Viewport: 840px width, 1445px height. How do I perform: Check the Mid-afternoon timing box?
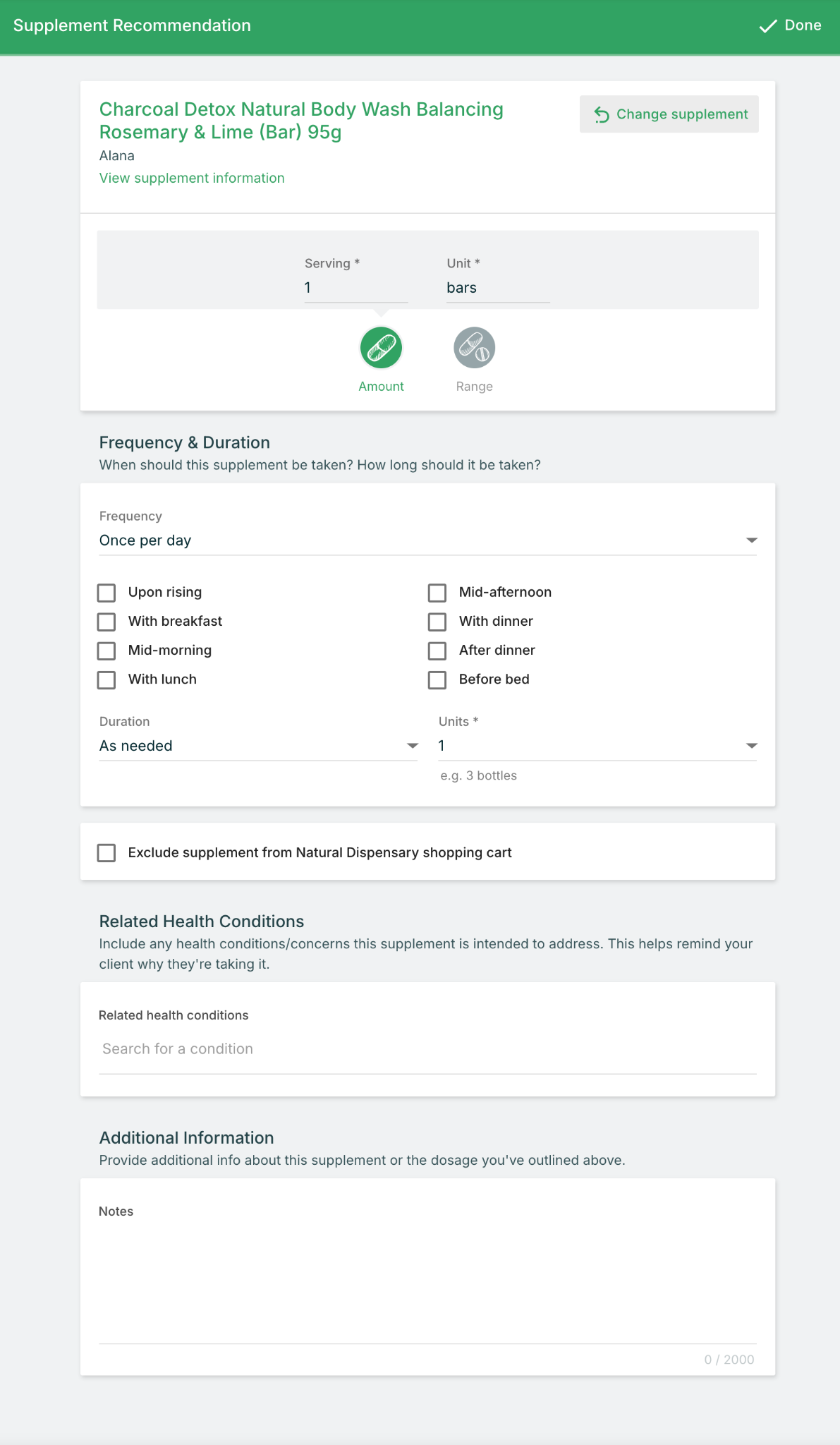[x=437, y=593]
